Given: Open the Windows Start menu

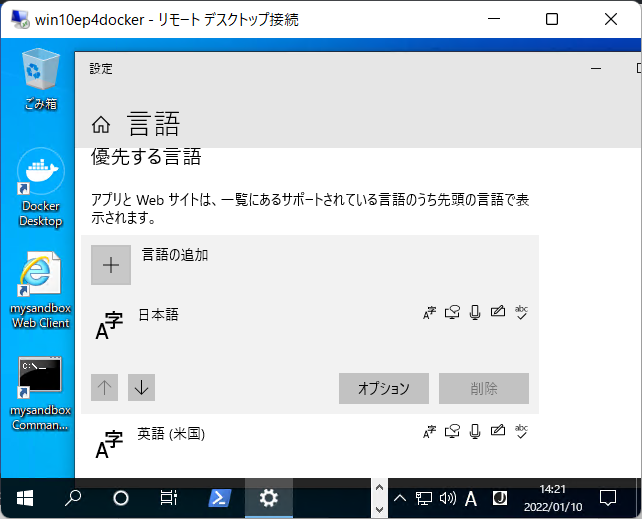Looking at the screenshot, I should pos(25,498).
